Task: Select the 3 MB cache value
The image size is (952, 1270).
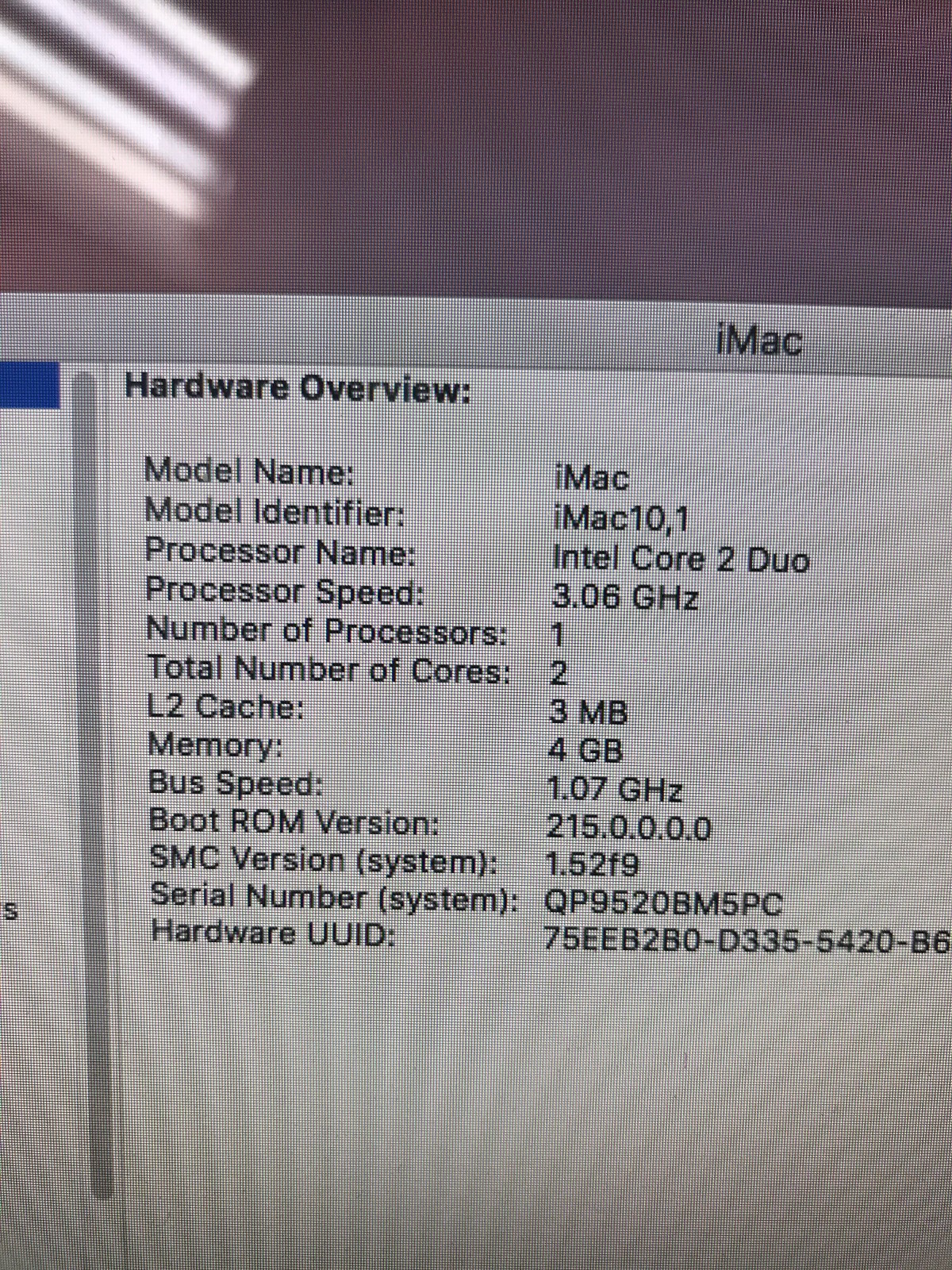Action: [x=589, y=712]
